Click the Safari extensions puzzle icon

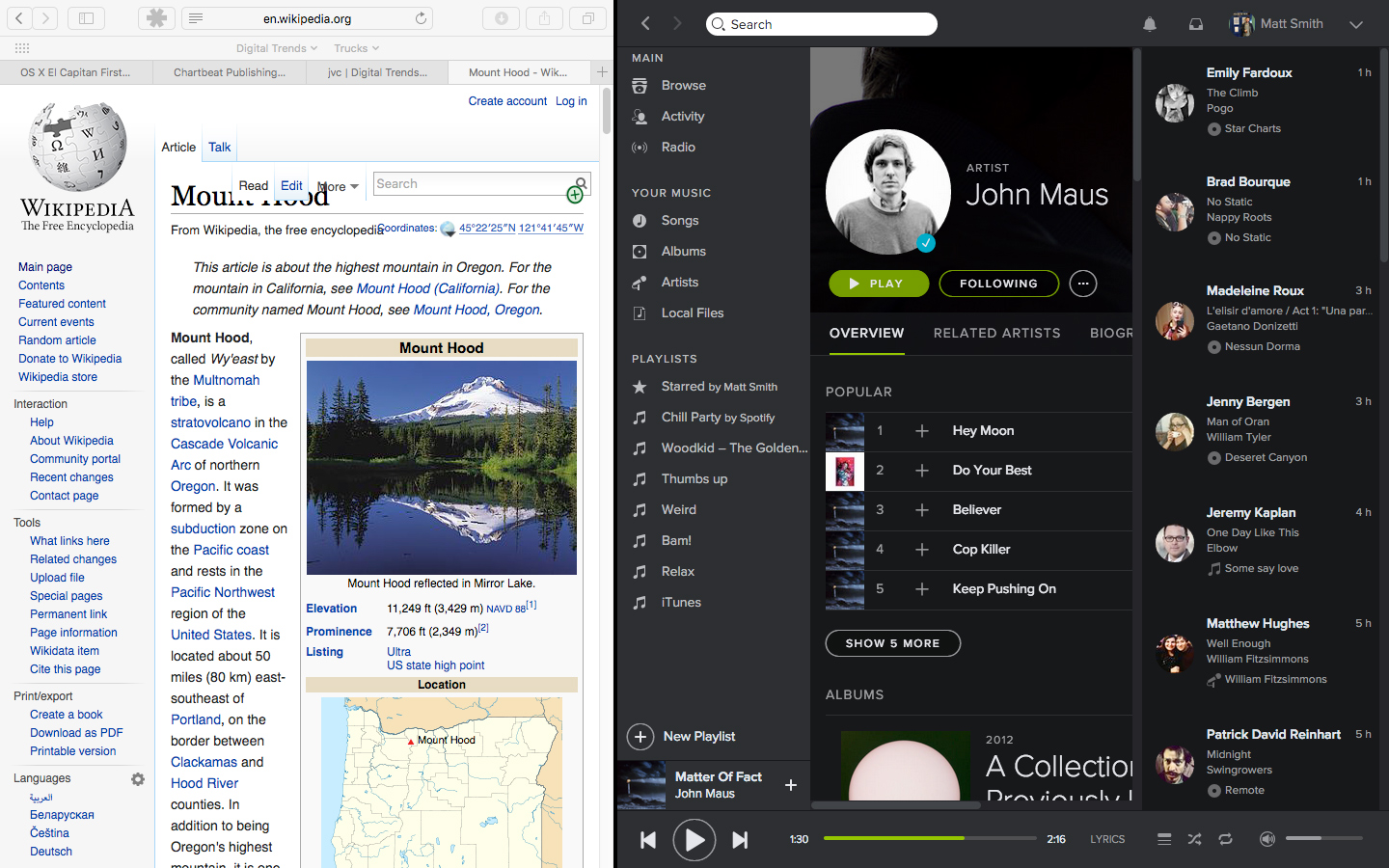(x=156, y=17)
